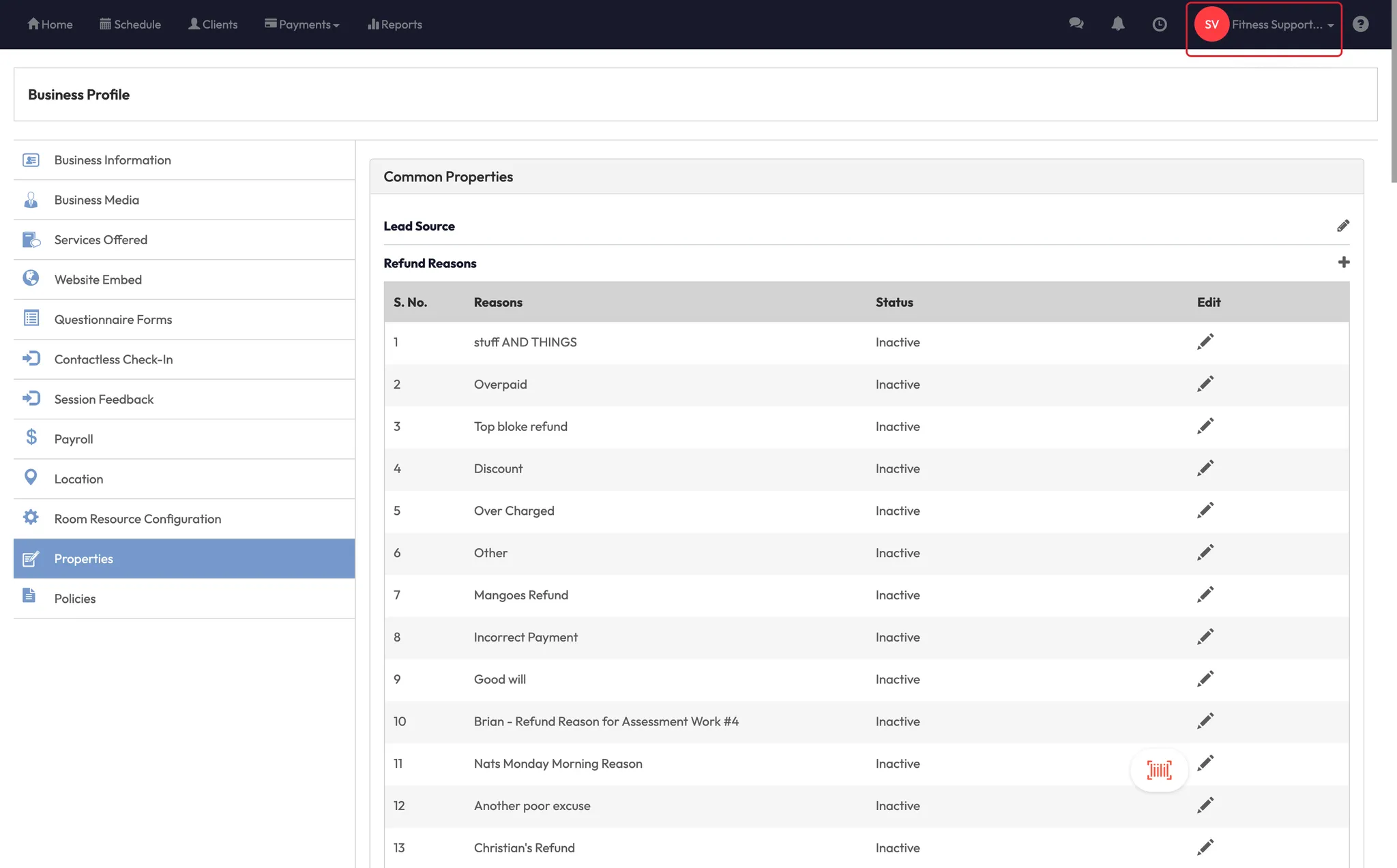The width and height of the screenshot is (1397, 868).
Task: Edit the Mangoes Refund reason
Action: point(1205,595)
